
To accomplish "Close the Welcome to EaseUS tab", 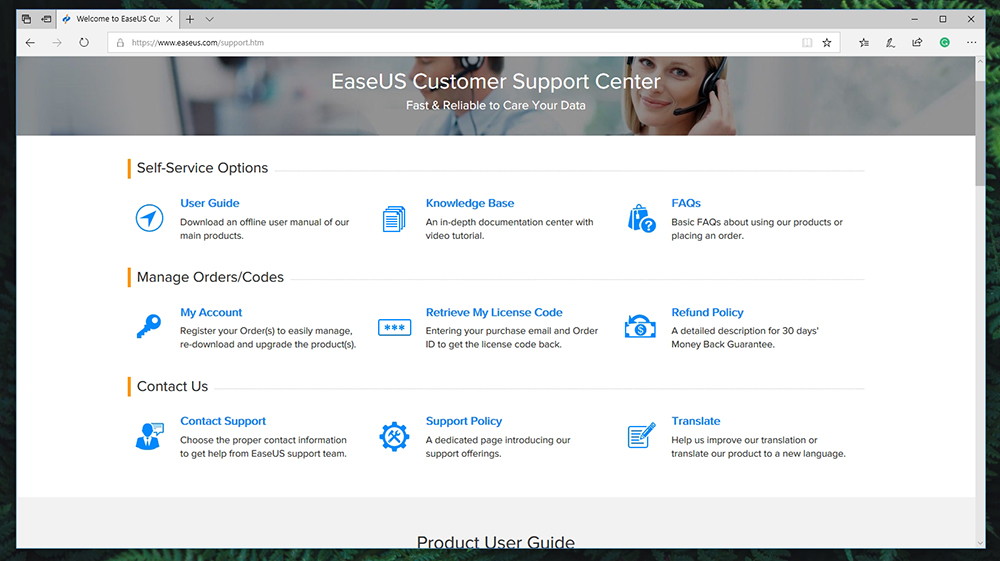I will click(169, 19).
